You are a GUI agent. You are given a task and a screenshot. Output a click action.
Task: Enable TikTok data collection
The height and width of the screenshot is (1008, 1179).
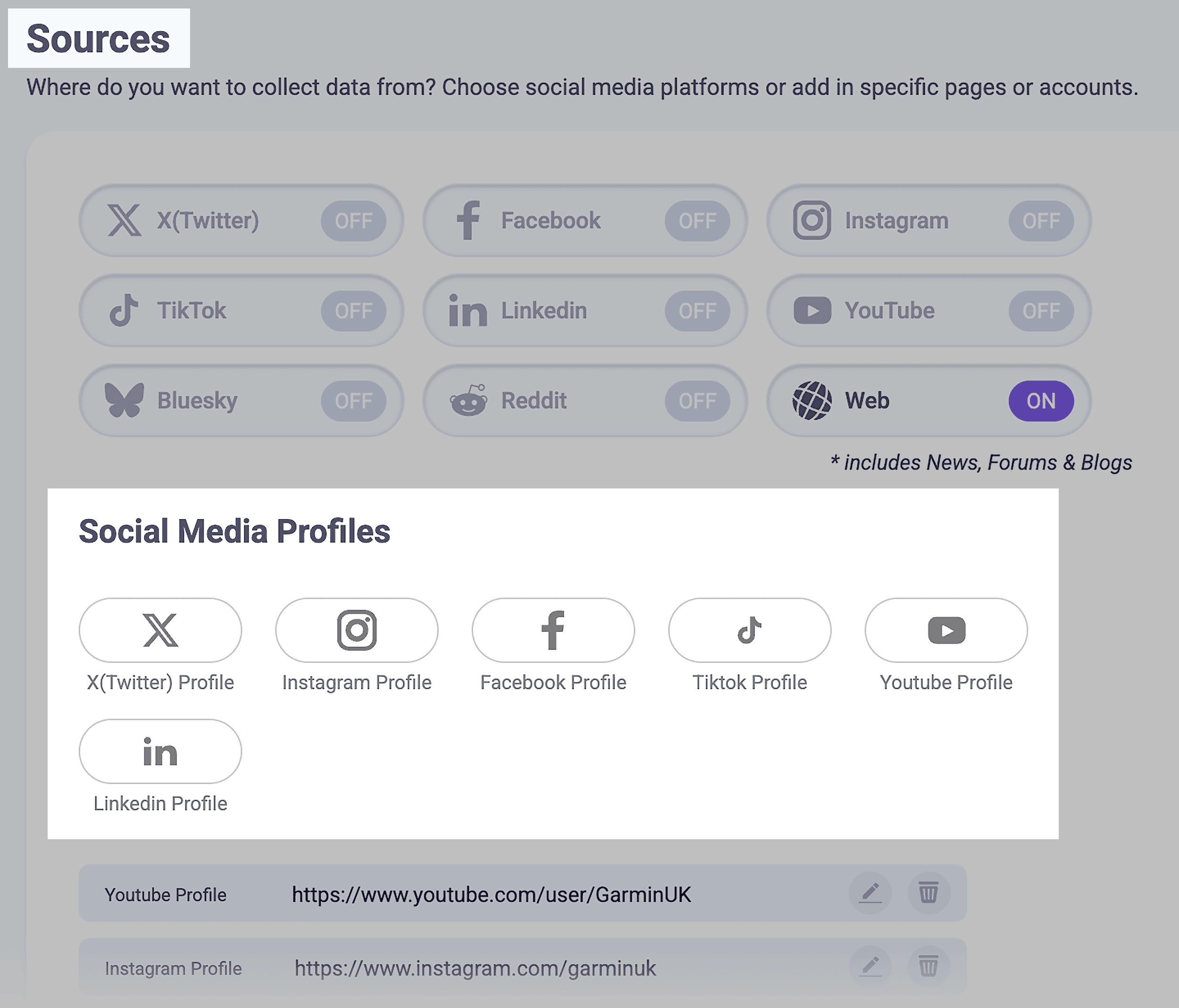tap(354, 311)
